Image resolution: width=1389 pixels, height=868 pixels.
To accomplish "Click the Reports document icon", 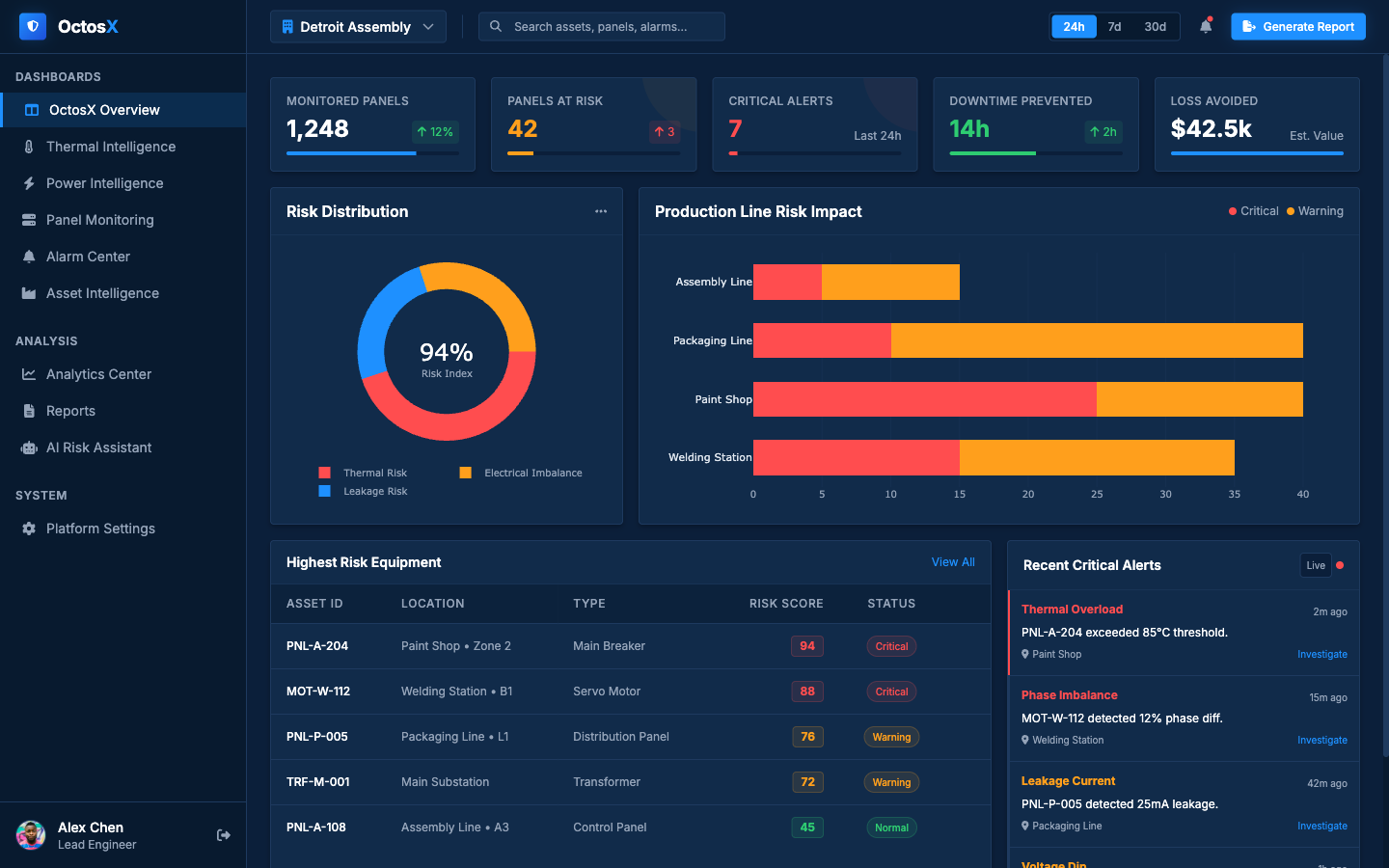I will 29,411.
